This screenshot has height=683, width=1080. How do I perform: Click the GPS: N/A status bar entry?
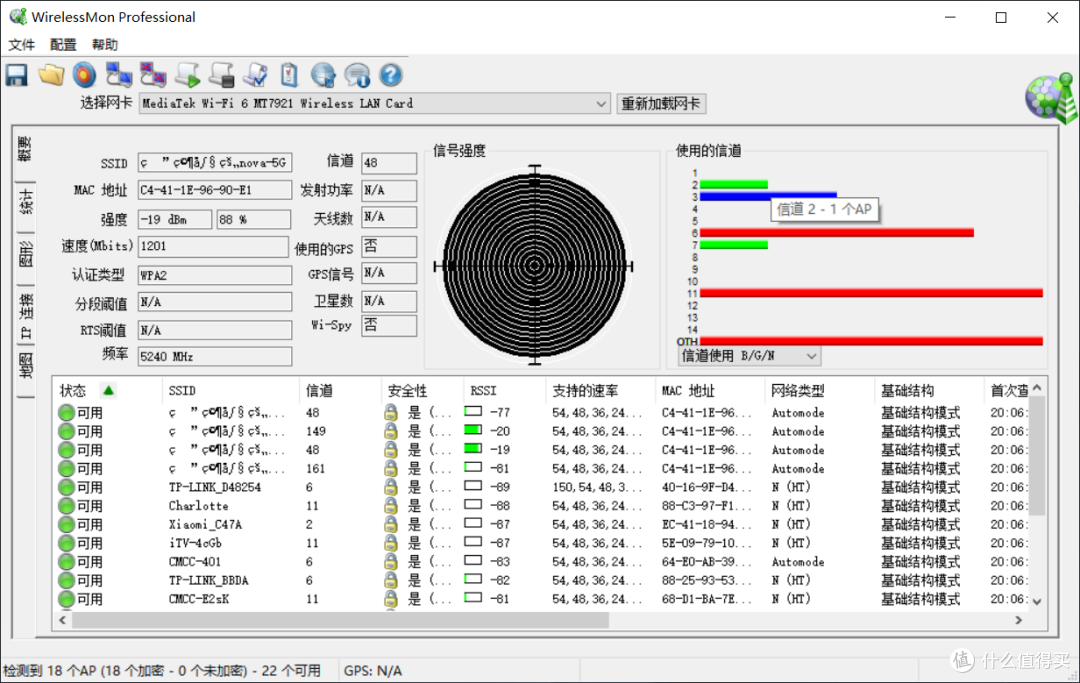point(373,671)
